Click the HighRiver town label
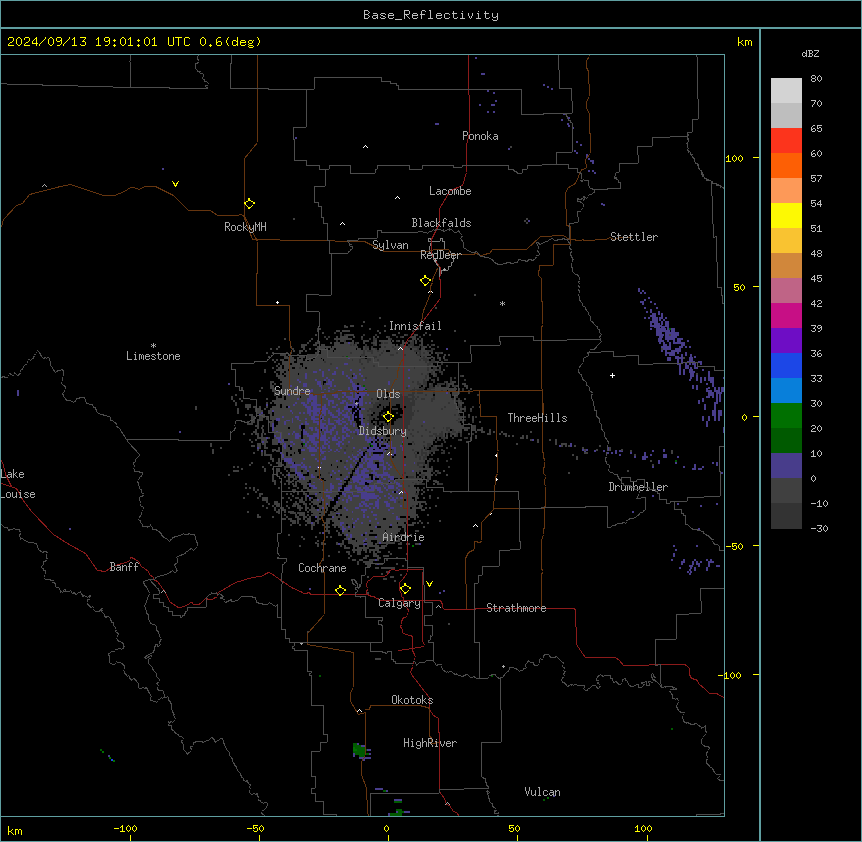862x842 pixels. coord(430,743)
